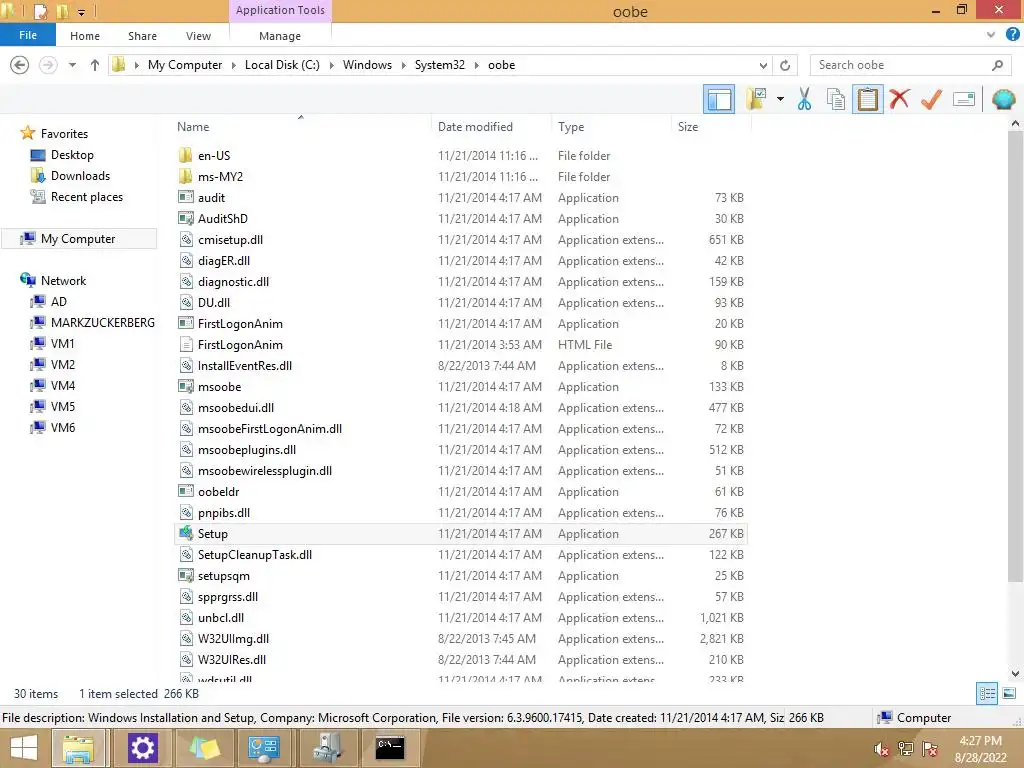This screenshot has height=768, width=1024.
Task: Click the Cut scissors icon
Action: point(805,99)
